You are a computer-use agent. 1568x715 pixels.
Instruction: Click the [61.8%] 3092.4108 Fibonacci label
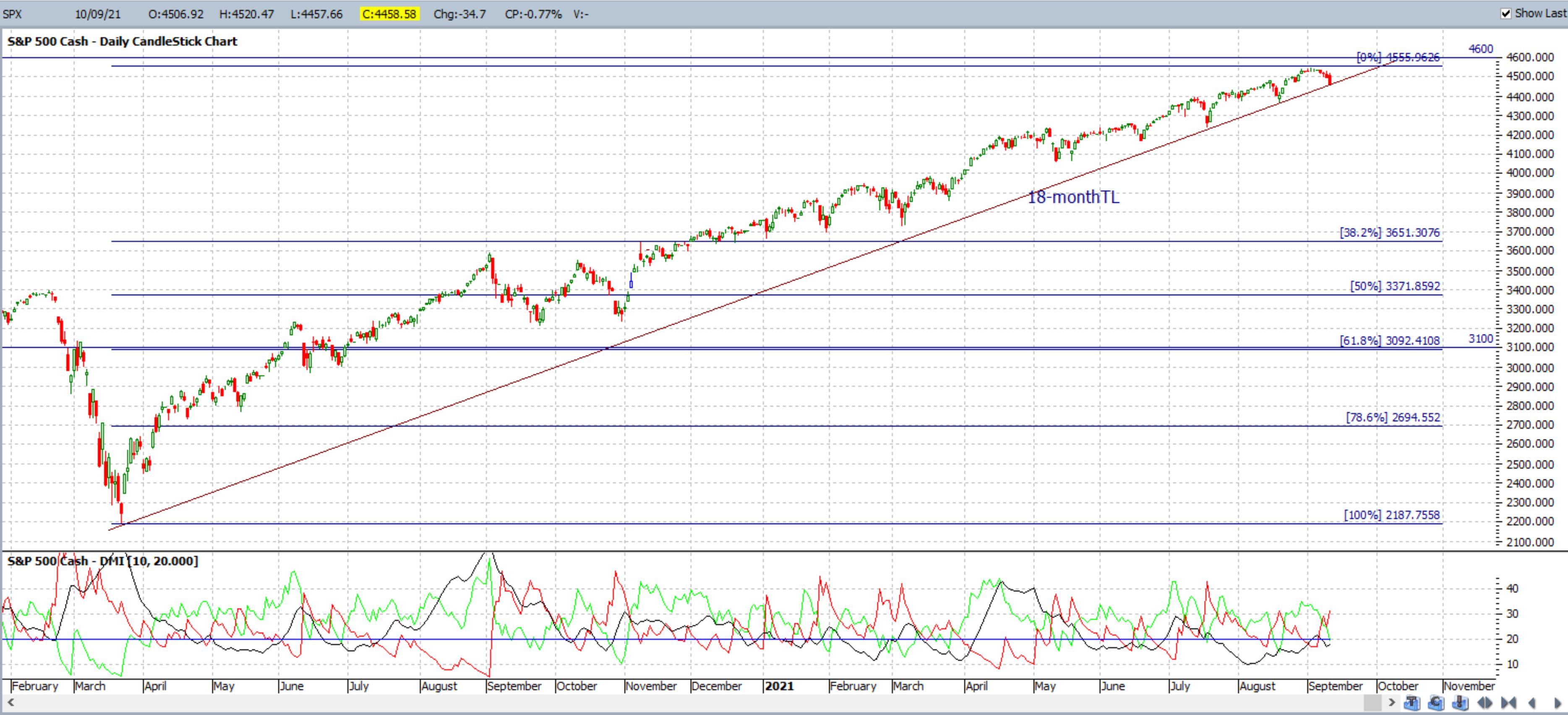pos(1390,340)
